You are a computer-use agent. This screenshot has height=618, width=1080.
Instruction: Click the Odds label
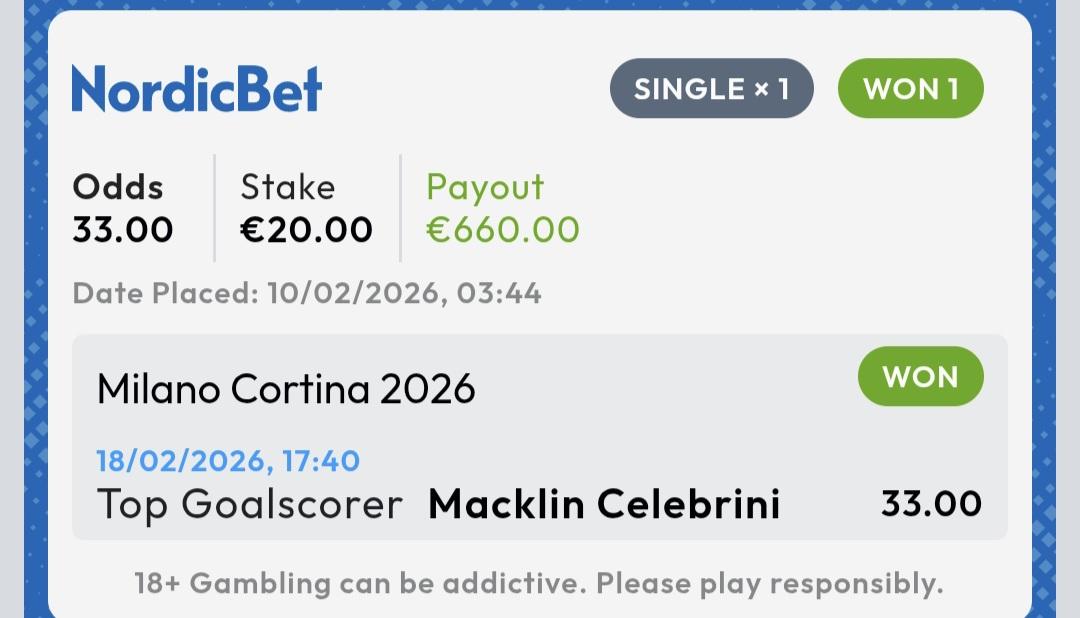coord(118,187)
